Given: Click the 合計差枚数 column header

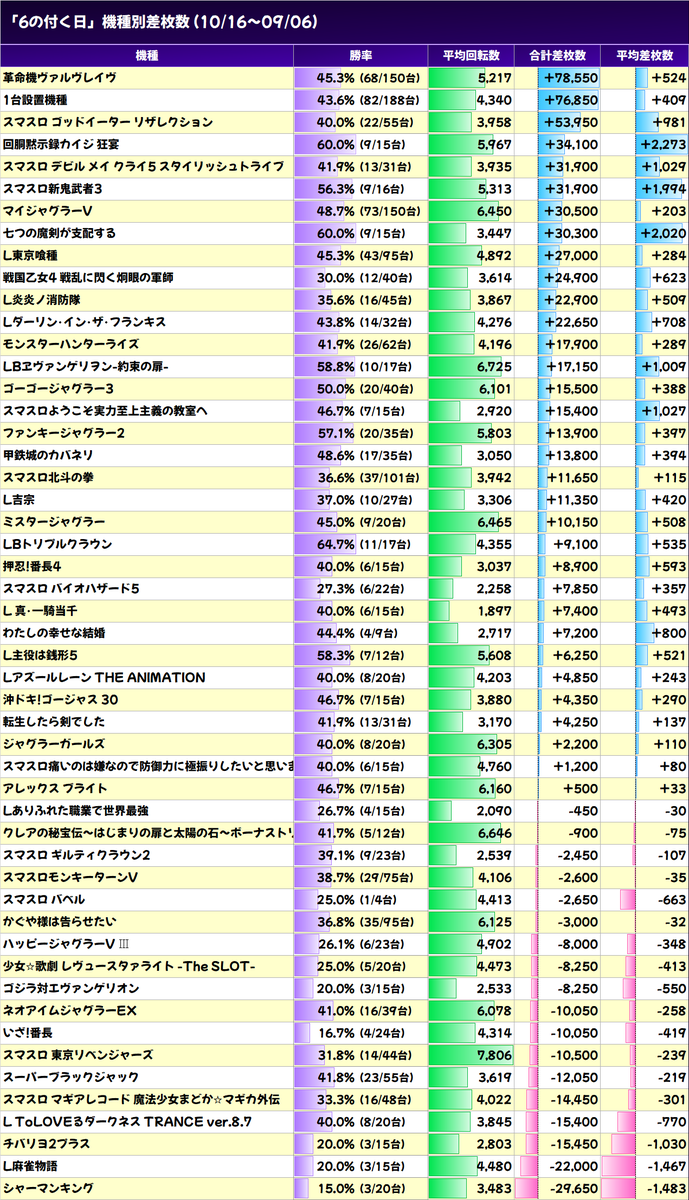Looking at the screenshot, I should (x=558, y=55).
